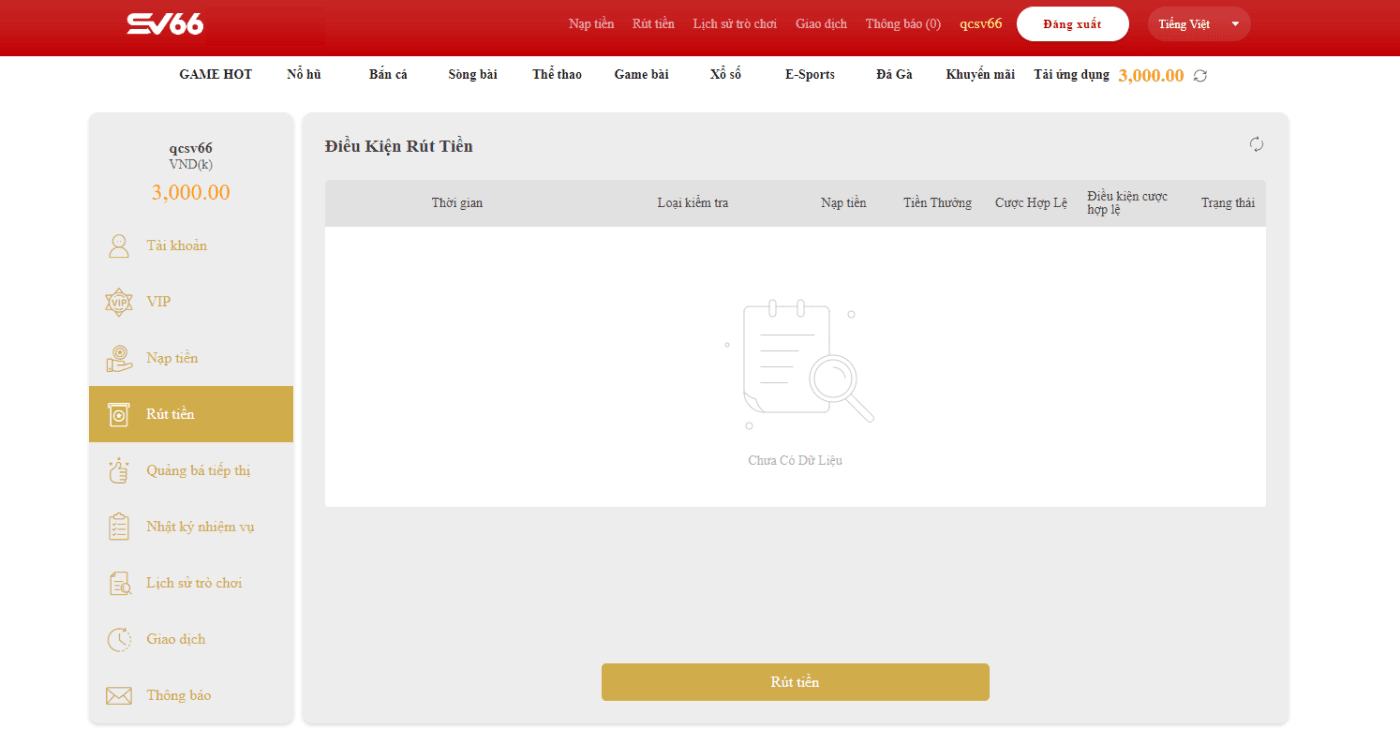Click the Tài khoản profile icon in sidebar
This screenshot has height=729, width=1400.
119,246
